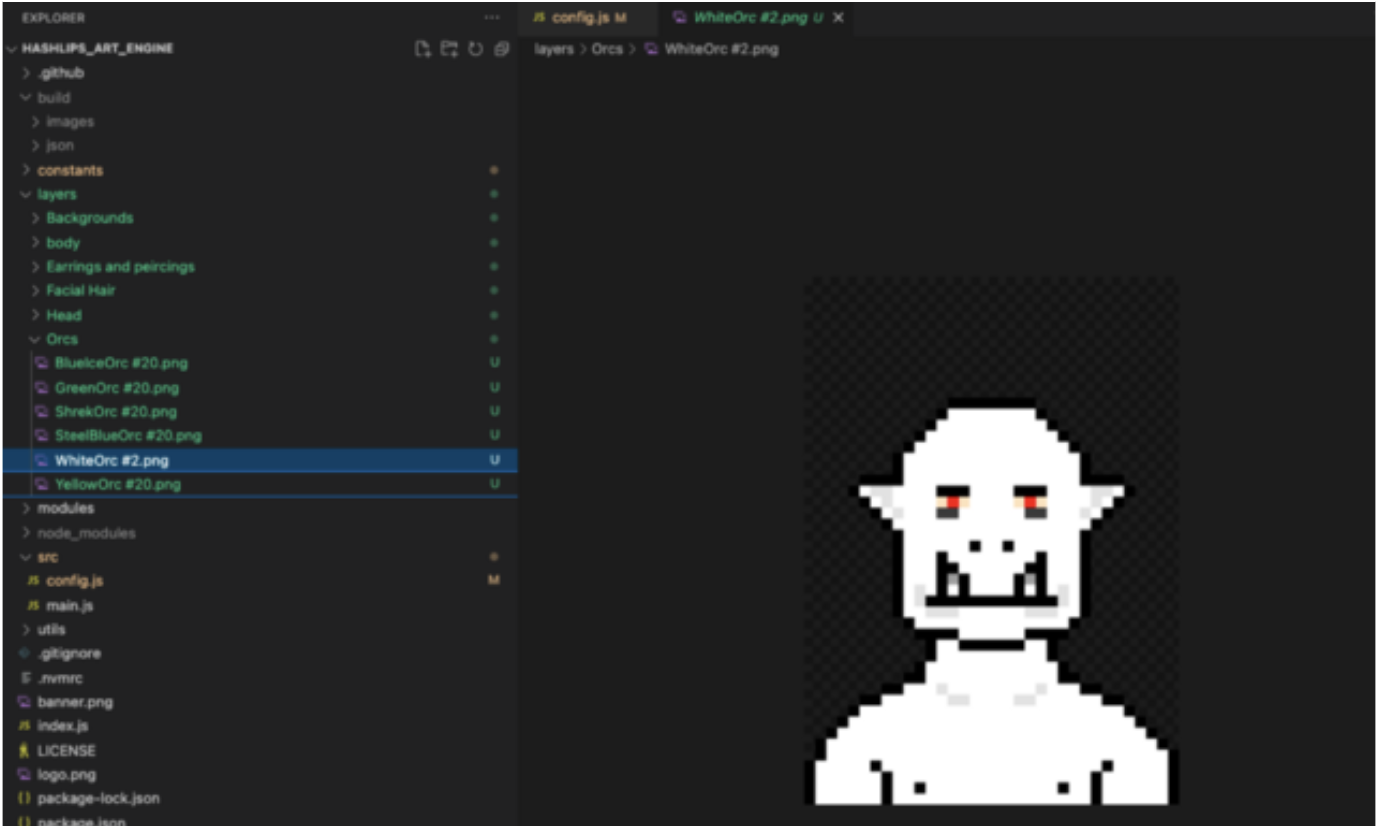Click the image icon beside banner.png
1382x826 pixels.
[x=24, y=702]
